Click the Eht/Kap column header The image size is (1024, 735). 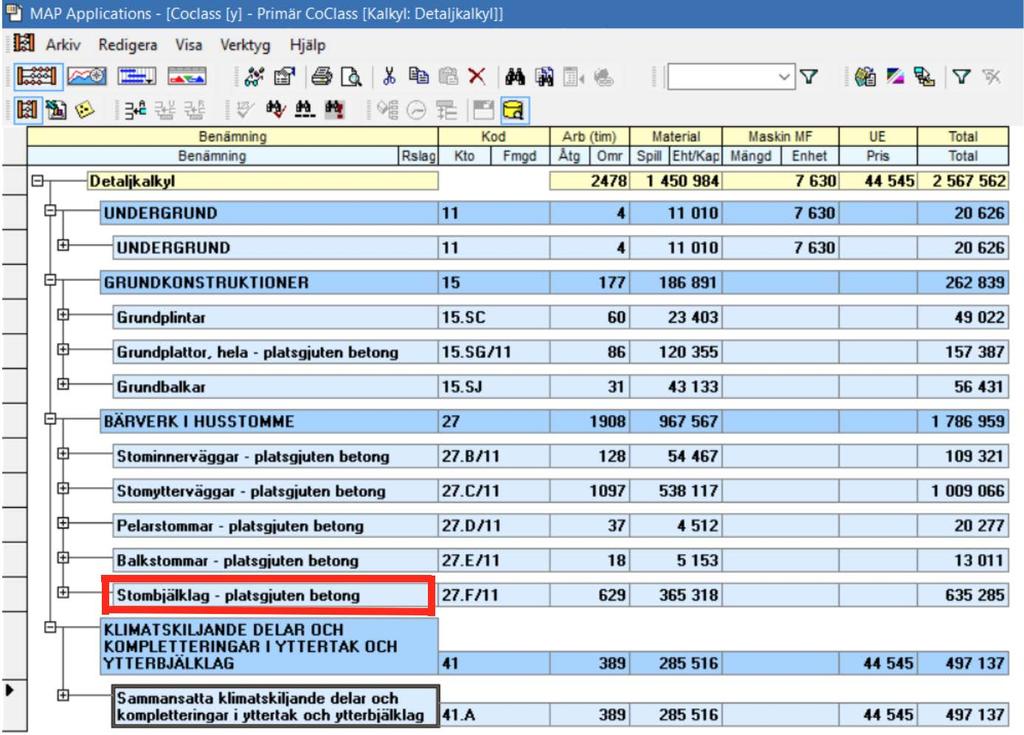[x=696, y=155]
